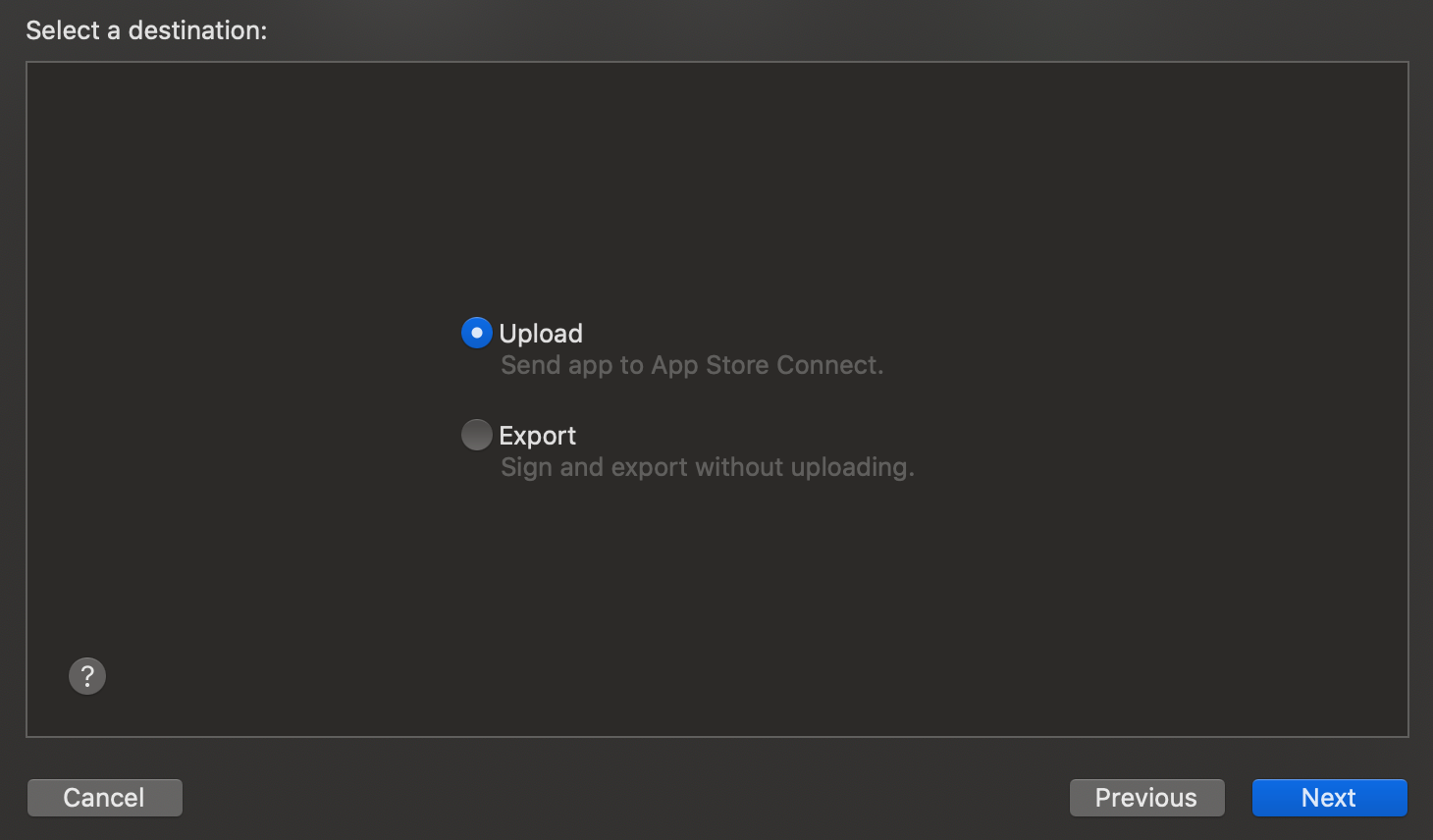Click "Send app to App Store Connect." description

pyautogui.click(x=692, y=365)
